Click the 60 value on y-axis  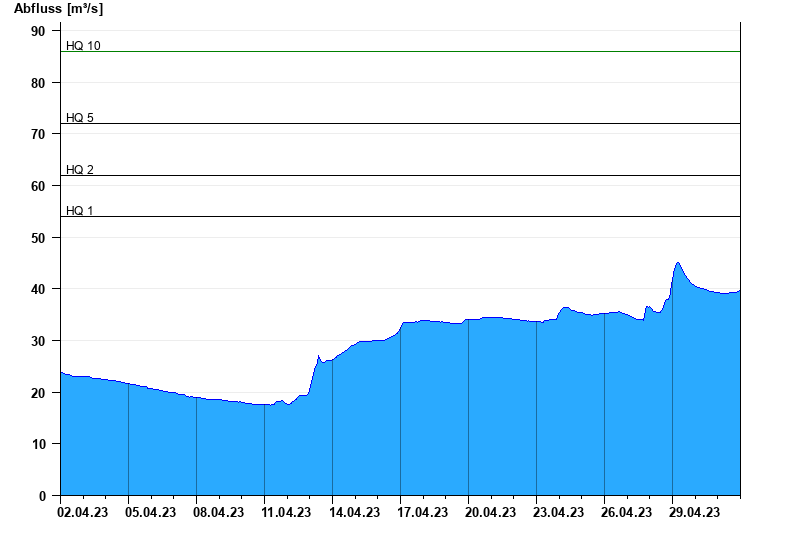coord(38,186)
